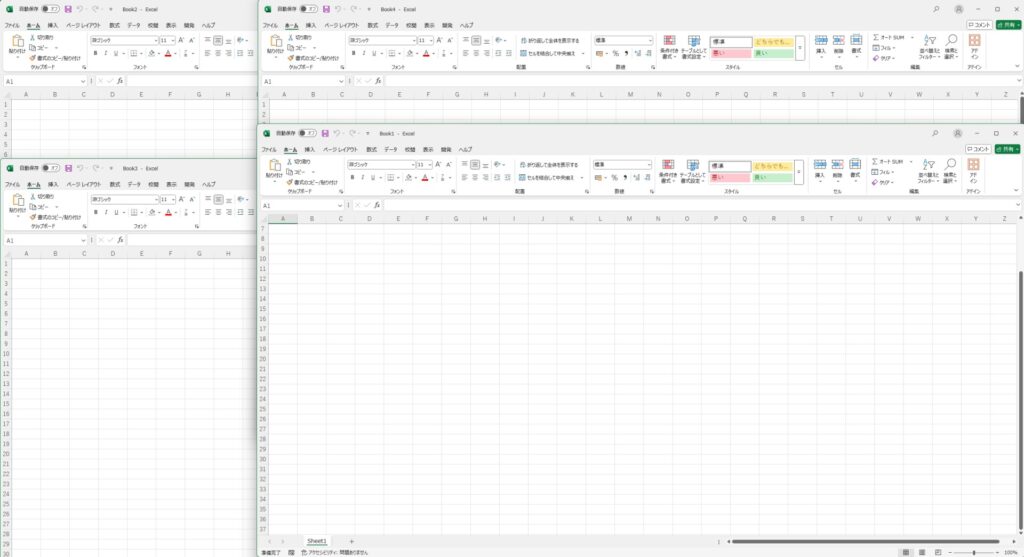The height and width of the screenshot is (557, 1024).
Task: Click the アドイン icon in Book4 ribbon
Action: pyautogui.click(x=974, y=46)
